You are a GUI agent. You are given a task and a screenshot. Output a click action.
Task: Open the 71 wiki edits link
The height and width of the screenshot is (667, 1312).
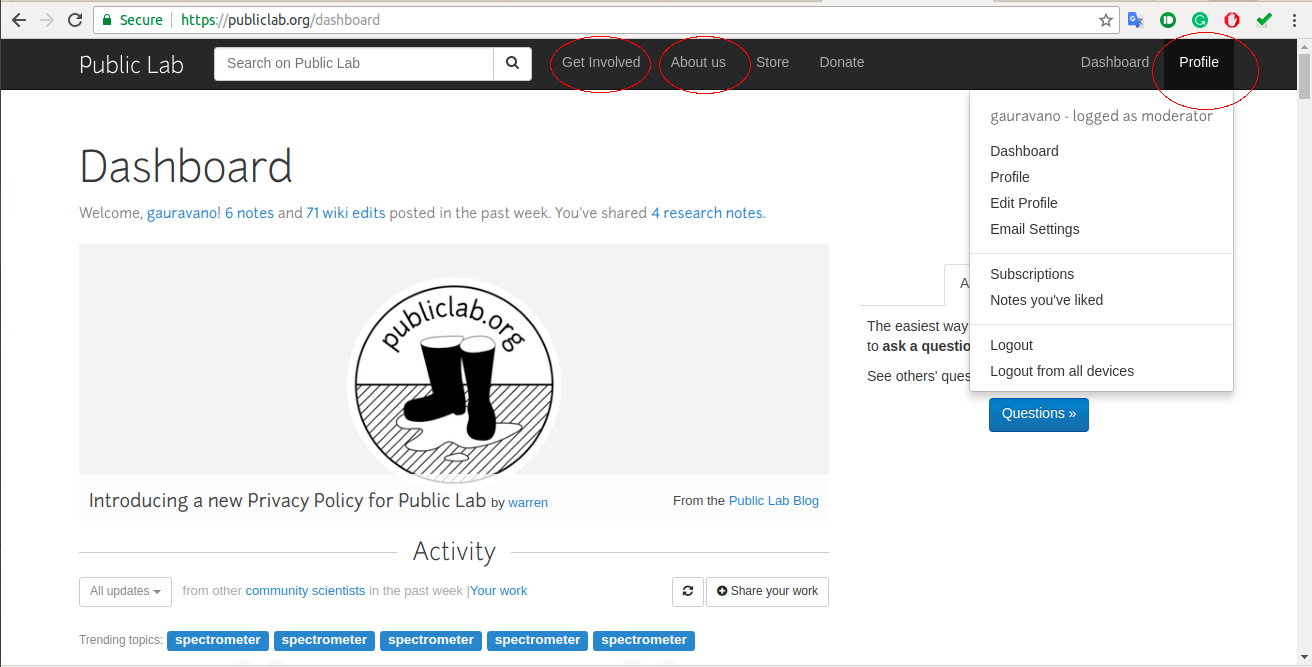(x=345, y=213)
